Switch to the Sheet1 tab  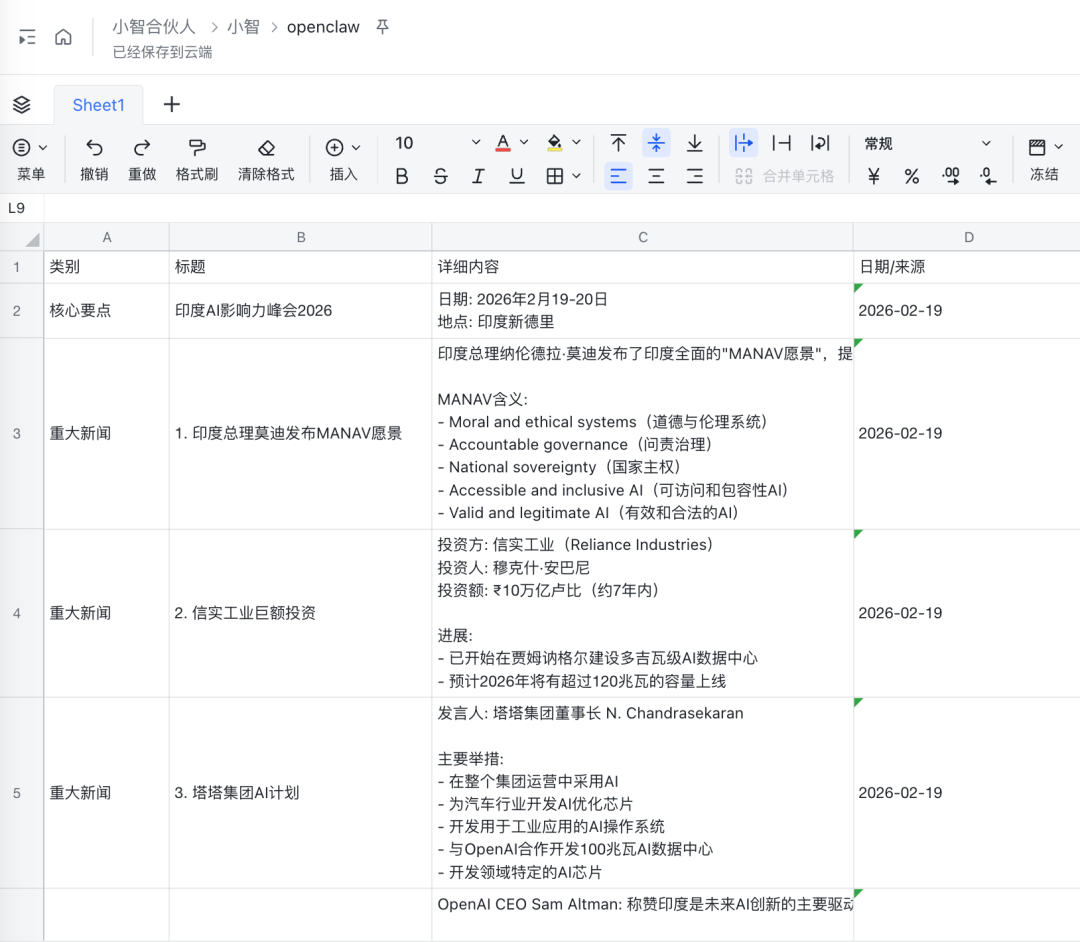[x=98, y=104]
